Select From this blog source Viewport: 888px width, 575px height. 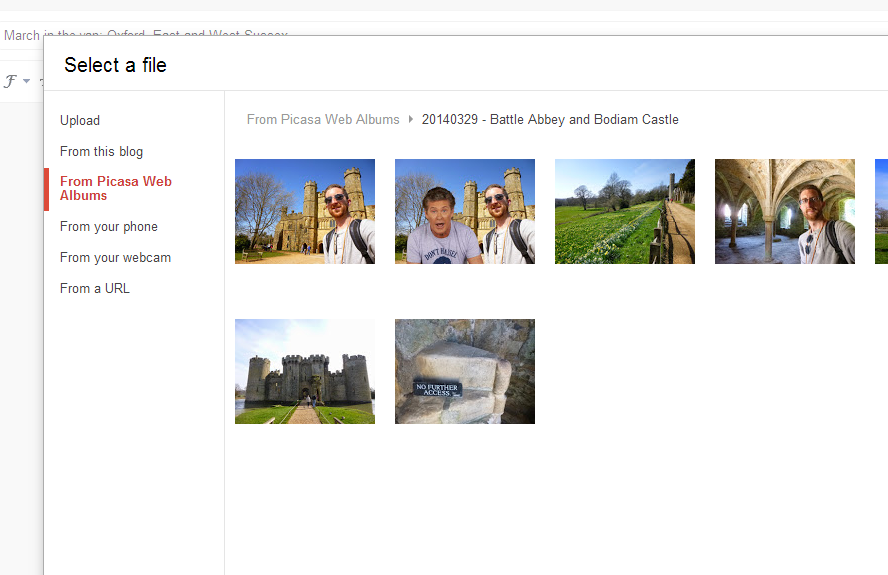[x=101, y=152]
